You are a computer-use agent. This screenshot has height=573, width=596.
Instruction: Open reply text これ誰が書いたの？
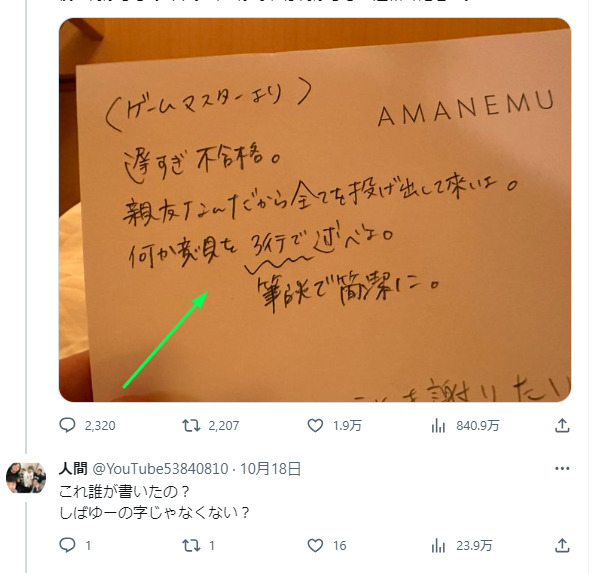[x=124, y=492]
